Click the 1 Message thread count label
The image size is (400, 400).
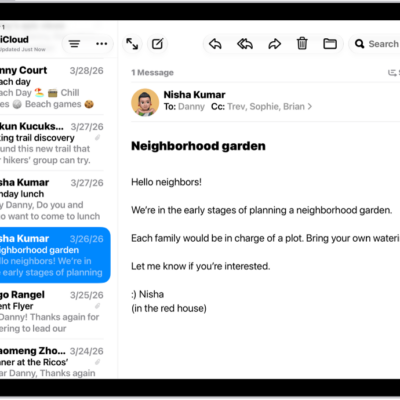(x=152, y=73)
